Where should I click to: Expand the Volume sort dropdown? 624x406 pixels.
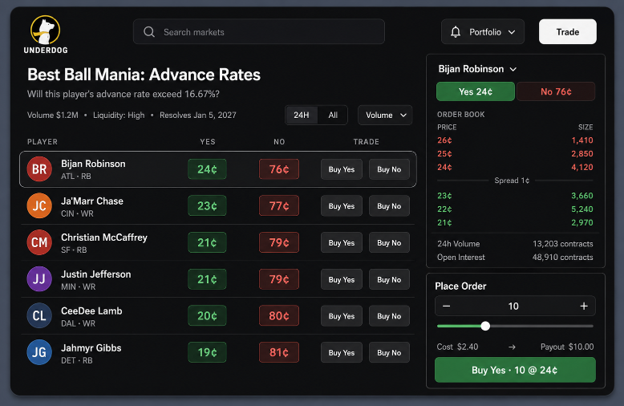point(385,115)
